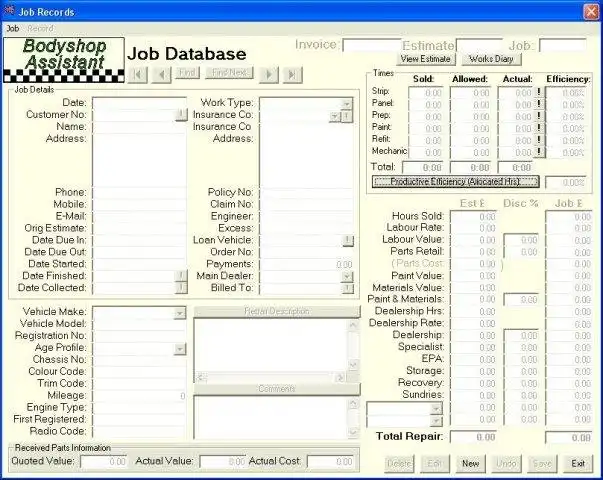
Task: Click the Find Next button
Action: (x=229, y=72)
